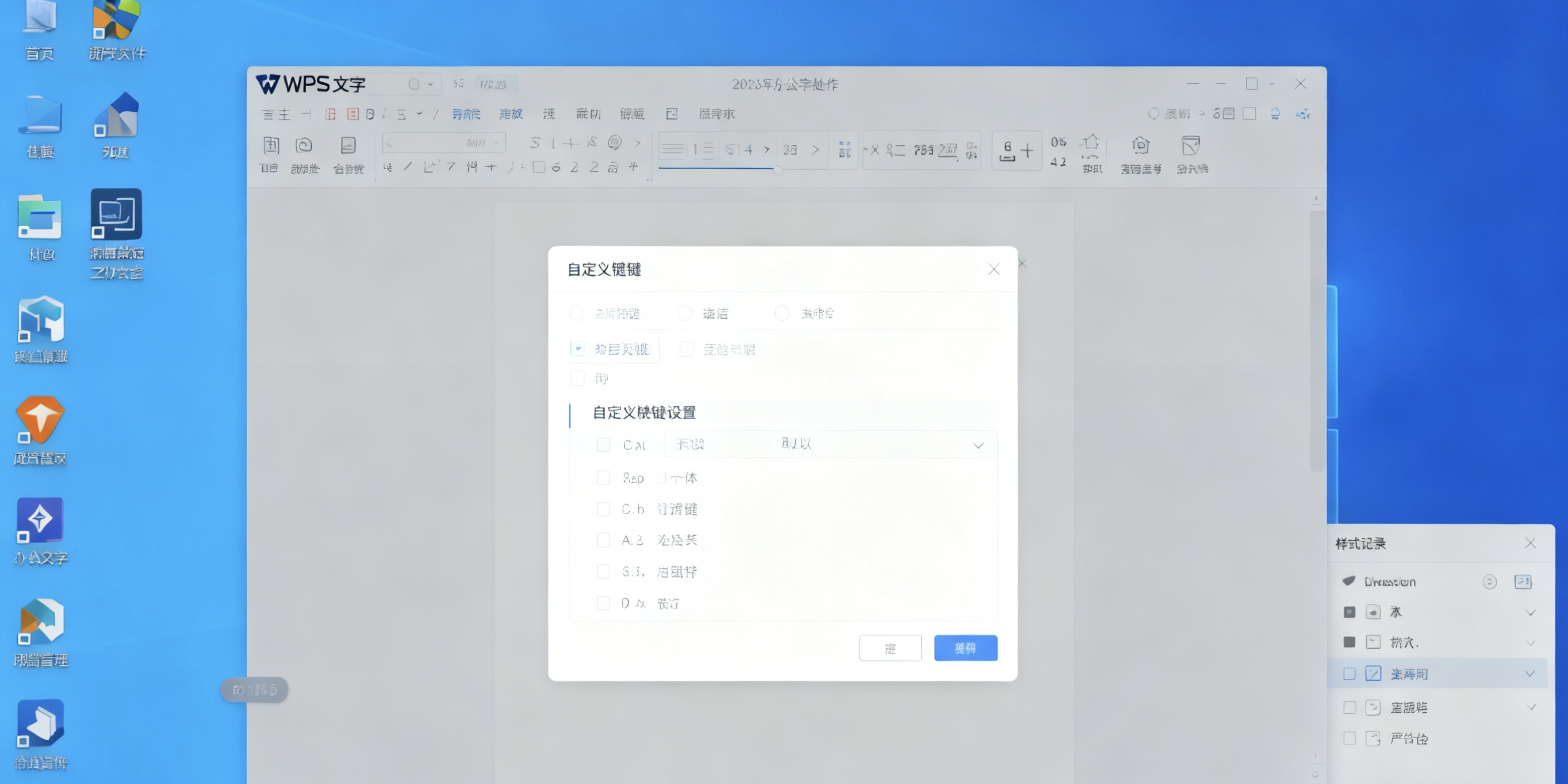Collapse the 标大 style chevron in the panel
The height and width of the screenshot is (784, 1568).
click(1530, 641)
